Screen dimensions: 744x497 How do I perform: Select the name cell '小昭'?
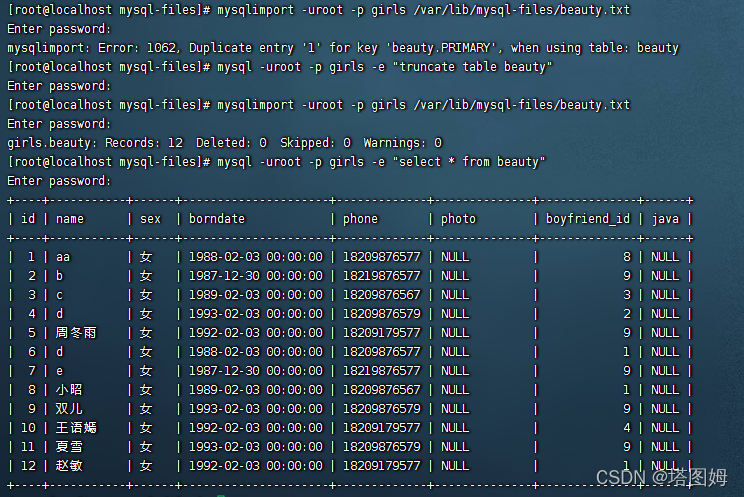tap(69, 390)
